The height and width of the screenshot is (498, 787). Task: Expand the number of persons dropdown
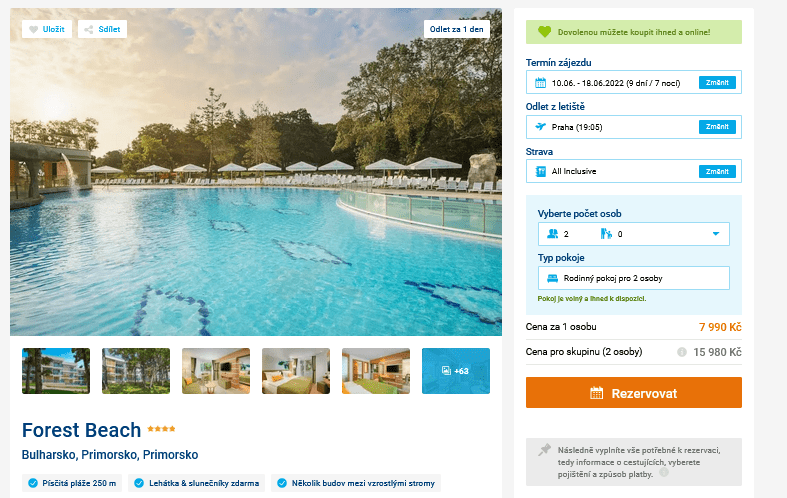pos(633,234)
